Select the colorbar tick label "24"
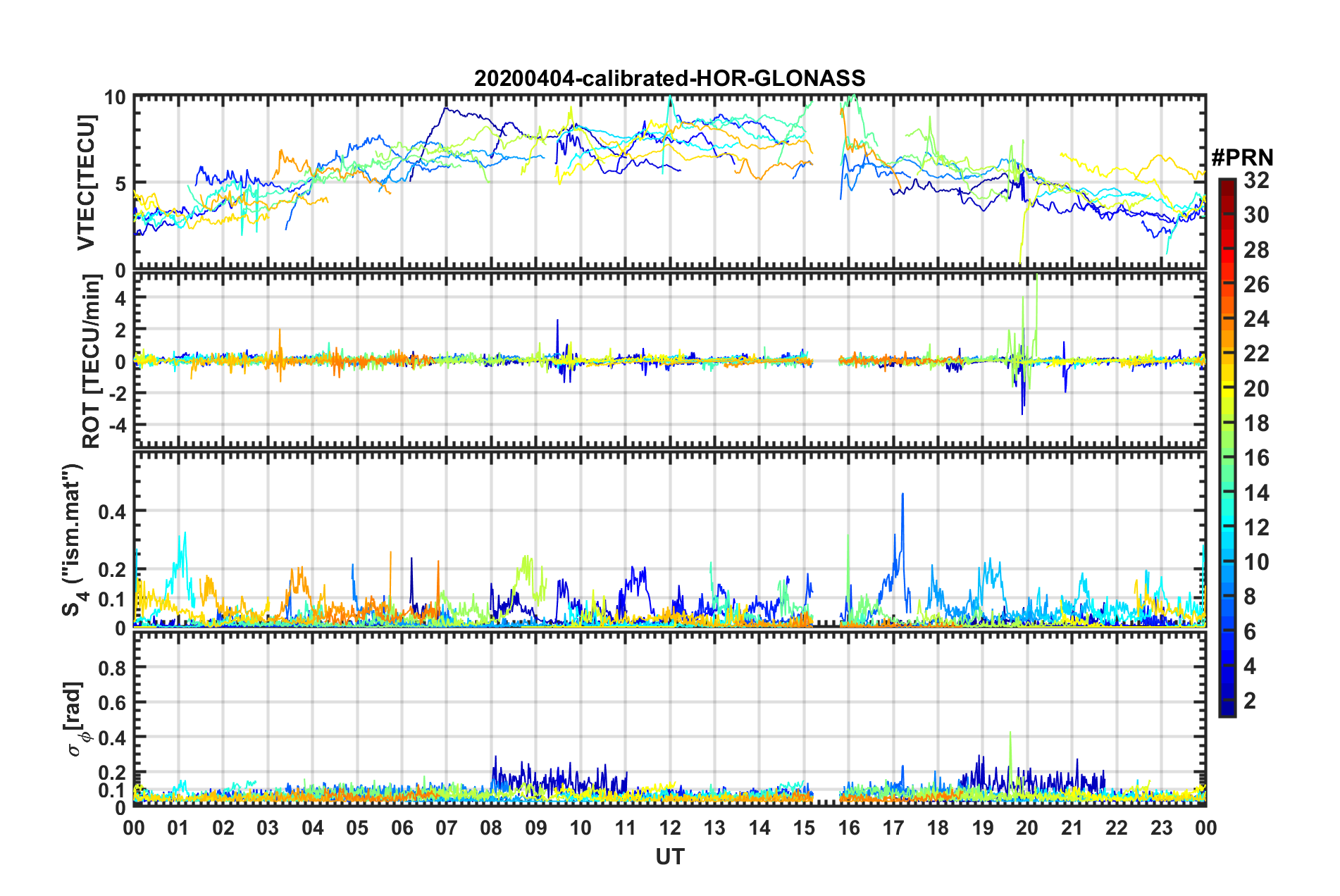Viewport: 1340px width, 896px height. 1256,319
